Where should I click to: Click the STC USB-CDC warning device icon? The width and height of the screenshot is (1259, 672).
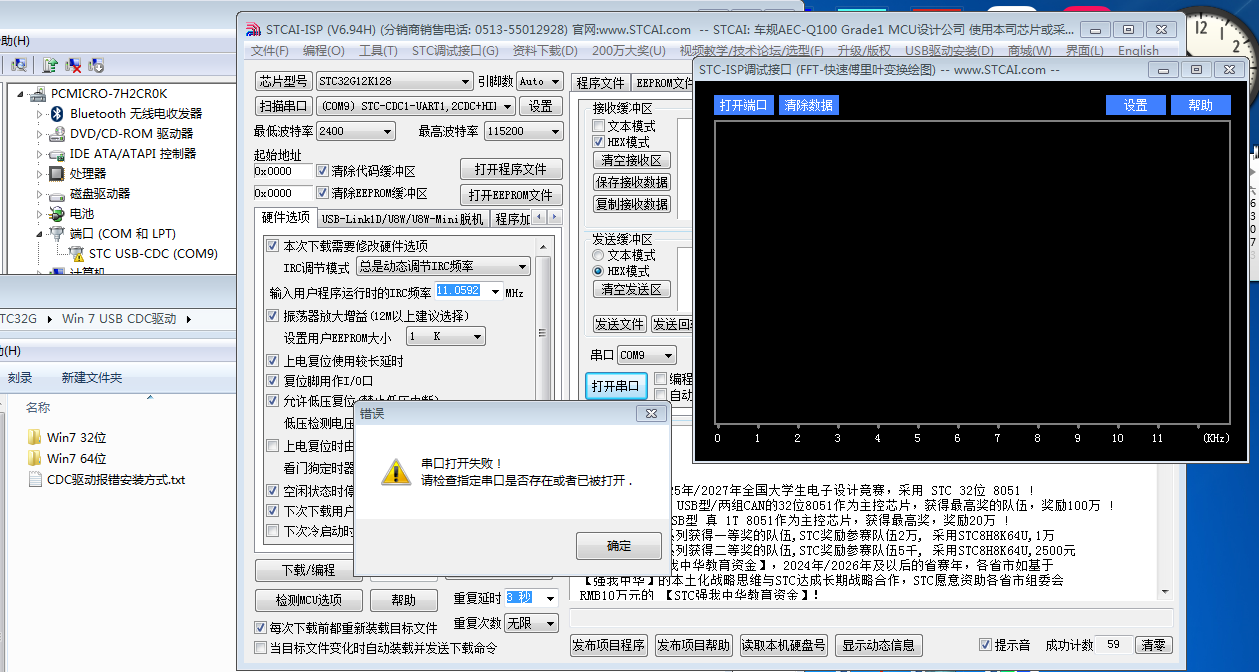click(77, 254)
